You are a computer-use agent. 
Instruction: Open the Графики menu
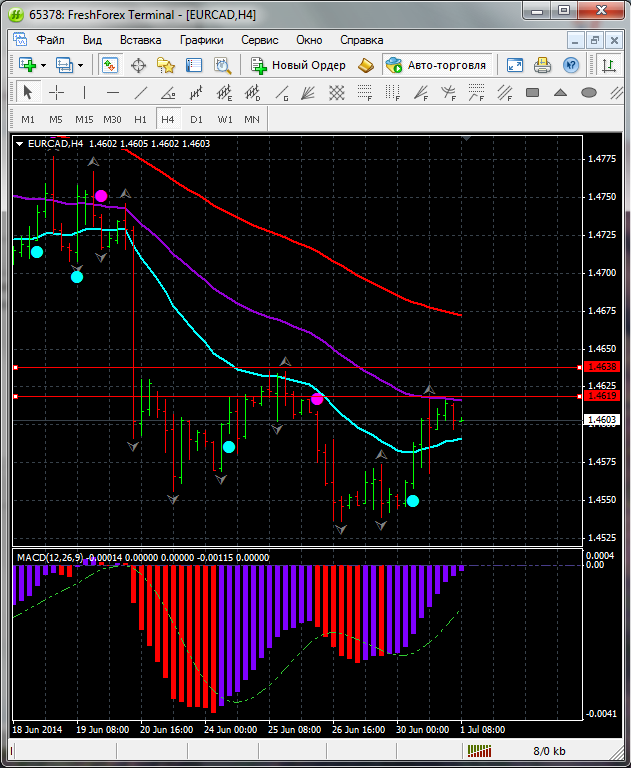coord(201,40)
